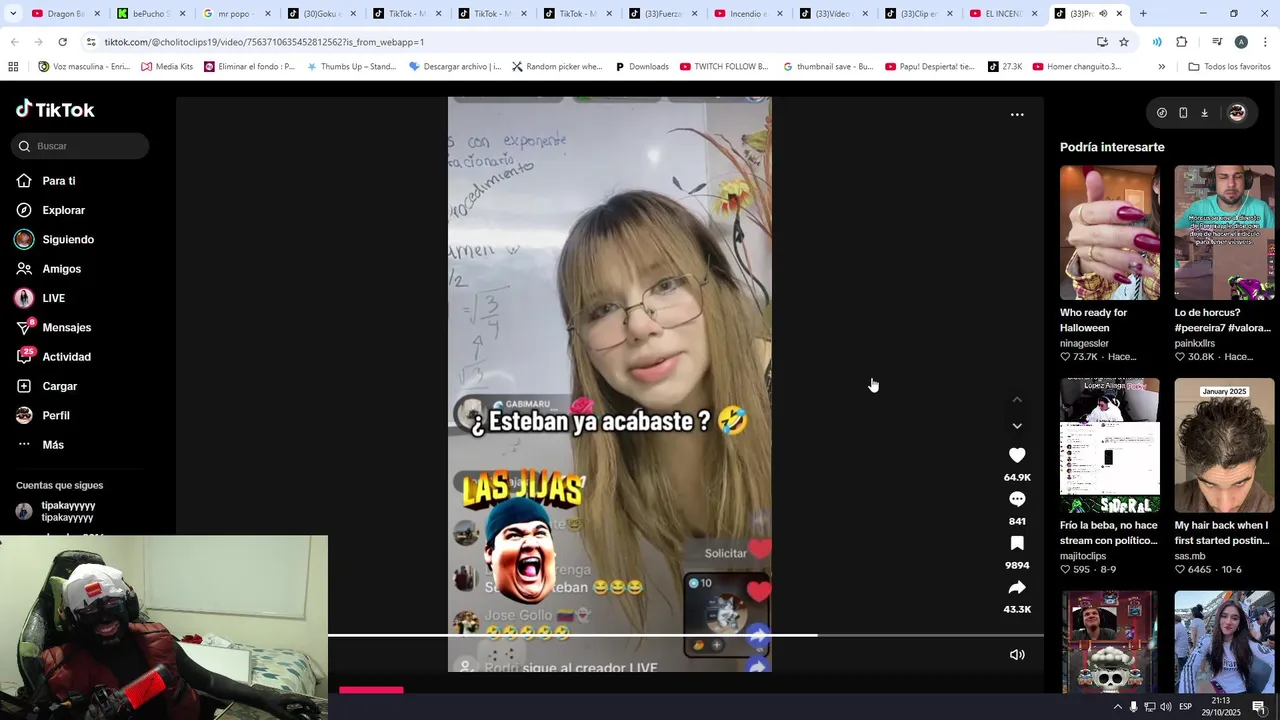Bookmark this page with star icon

tap(1124, 42)
